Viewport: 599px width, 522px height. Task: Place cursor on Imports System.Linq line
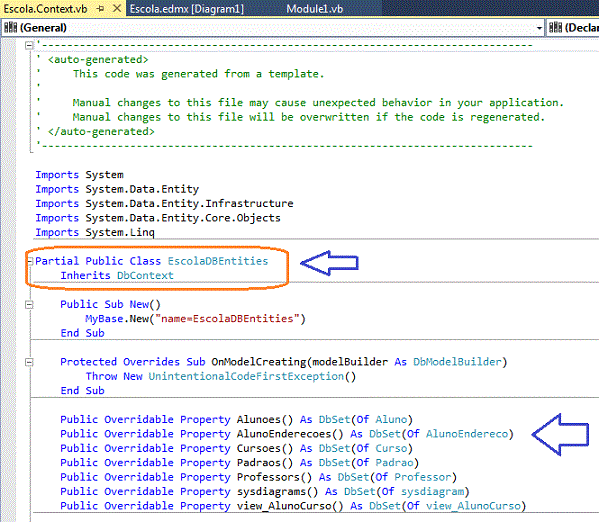[95, 232]
